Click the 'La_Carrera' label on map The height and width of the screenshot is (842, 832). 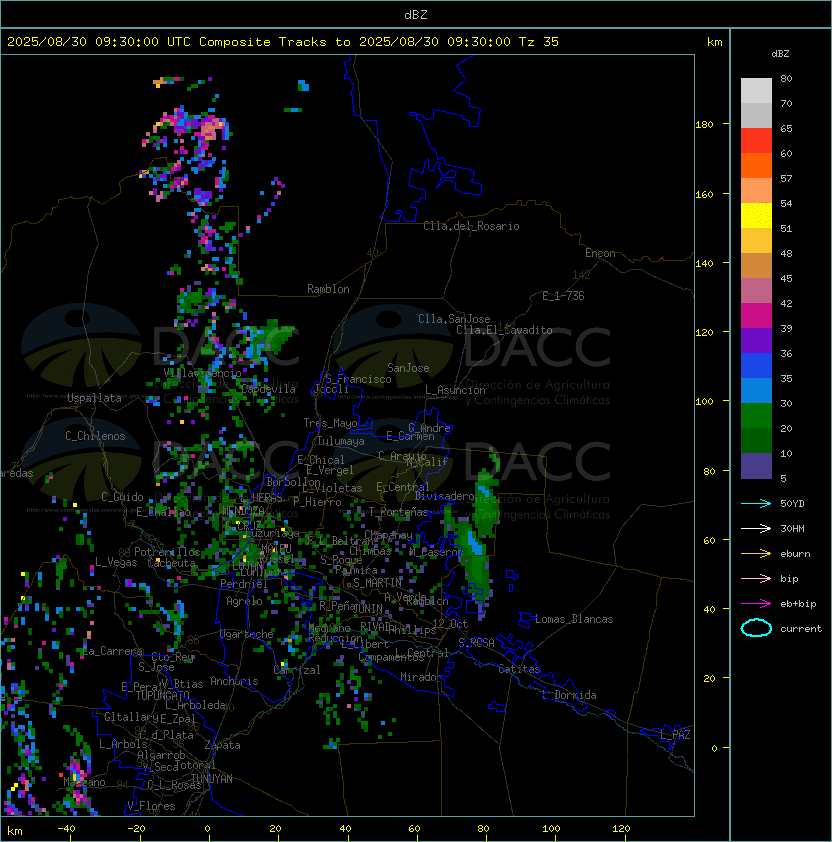tap(113, 651)
